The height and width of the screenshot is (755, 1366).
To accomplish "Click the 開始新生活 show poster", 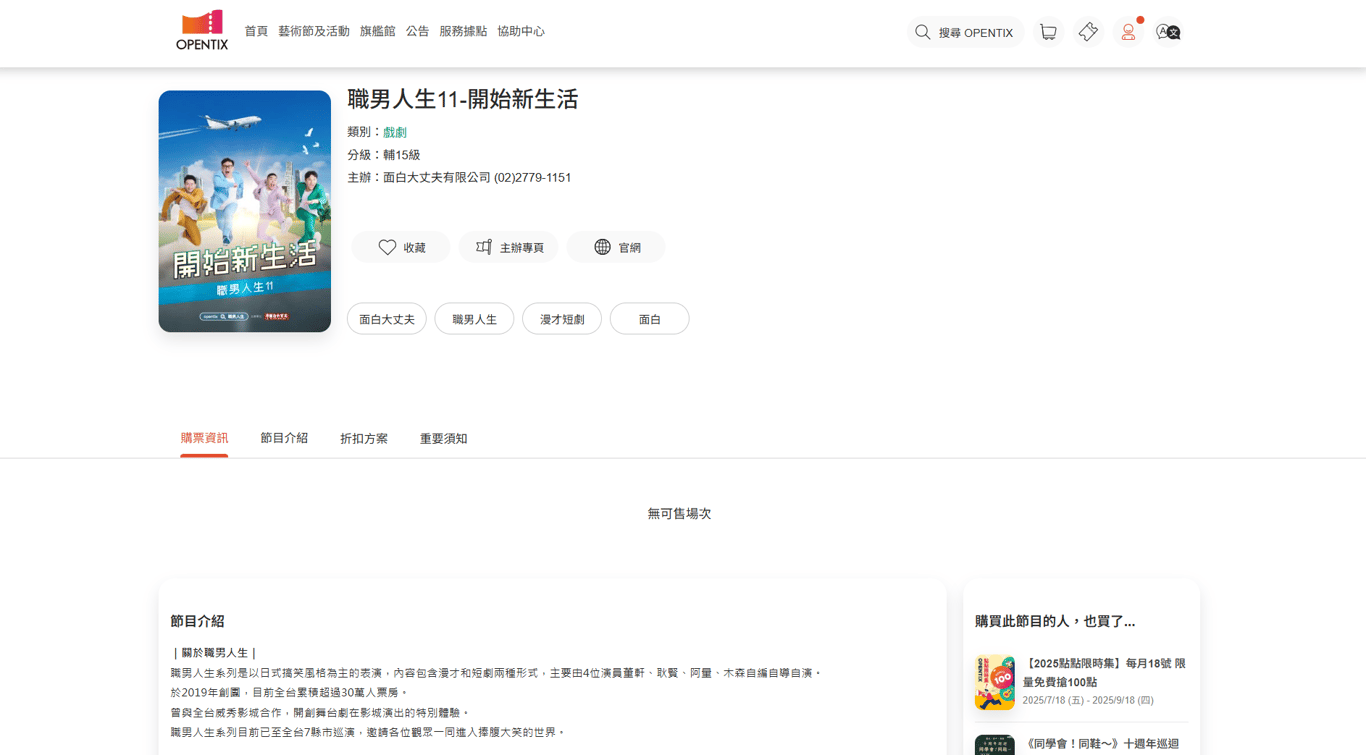I will point(245,211).
